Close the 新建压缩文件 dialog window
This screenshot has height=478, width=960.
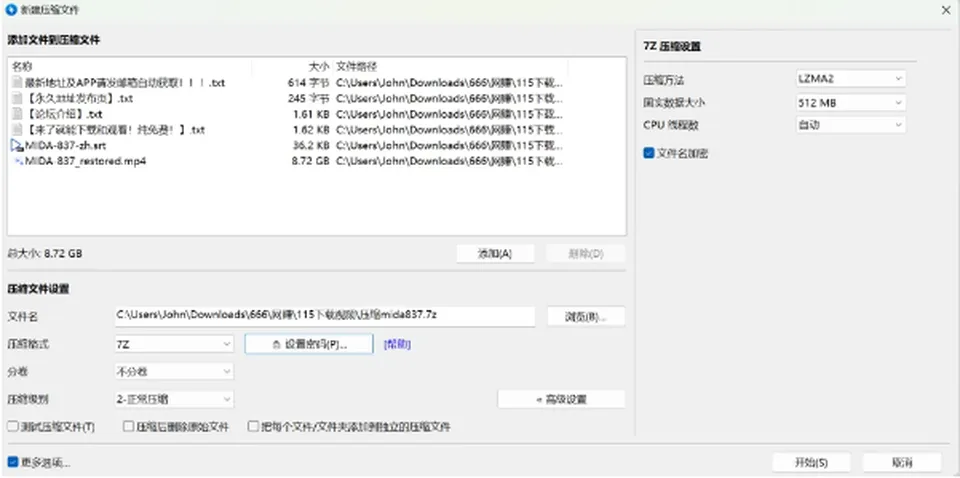click(x=945, y=10)
